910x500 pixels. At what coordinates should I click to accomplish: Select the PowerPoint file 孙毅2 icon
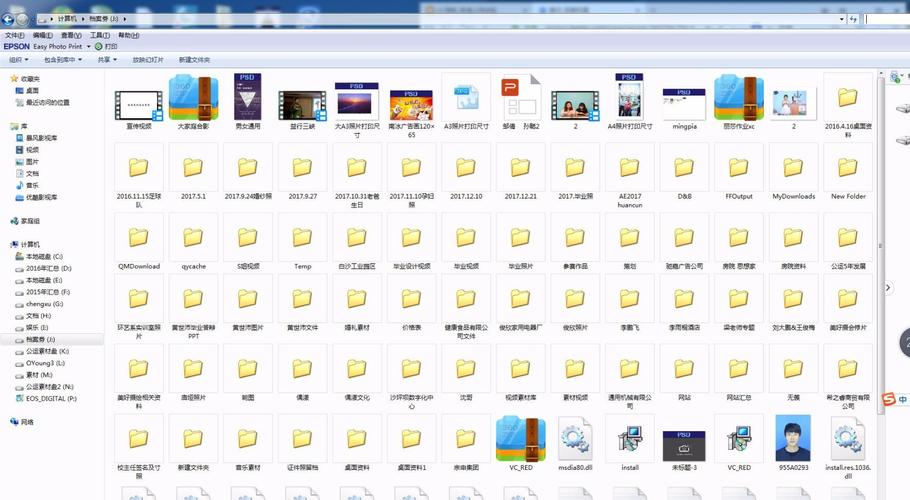tap(521, 97)
